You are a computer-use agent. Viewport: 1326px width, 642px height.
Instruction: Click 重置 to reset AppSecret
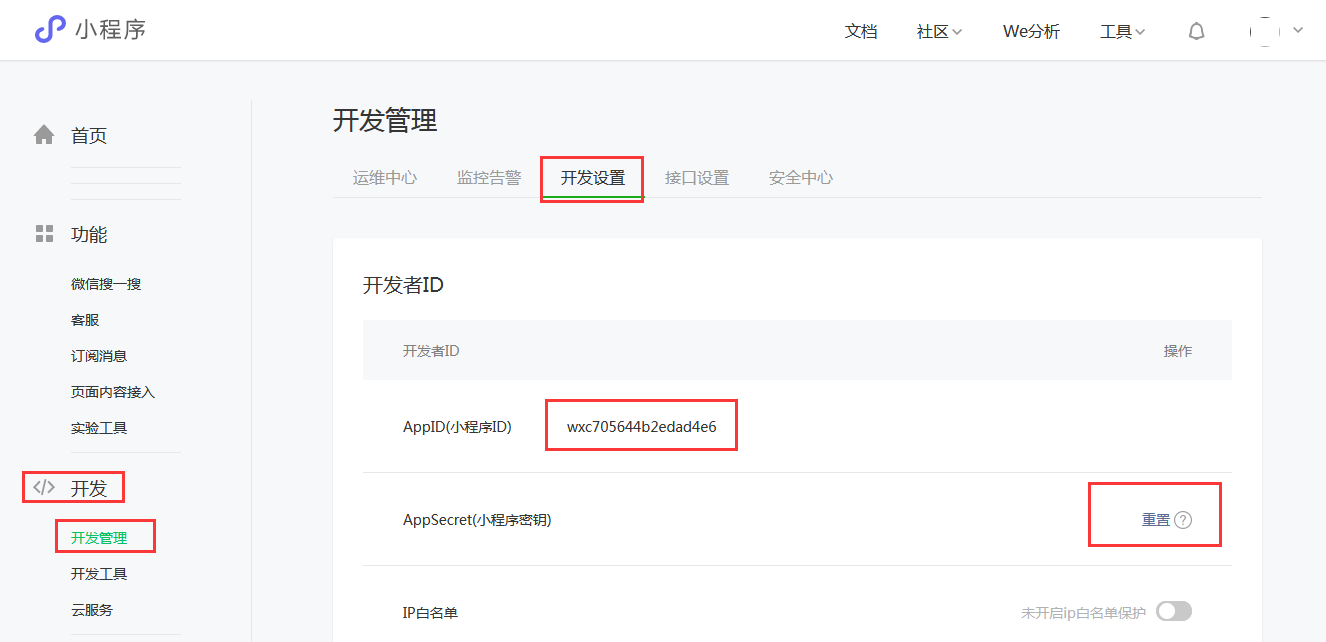tap(1155, 520)
